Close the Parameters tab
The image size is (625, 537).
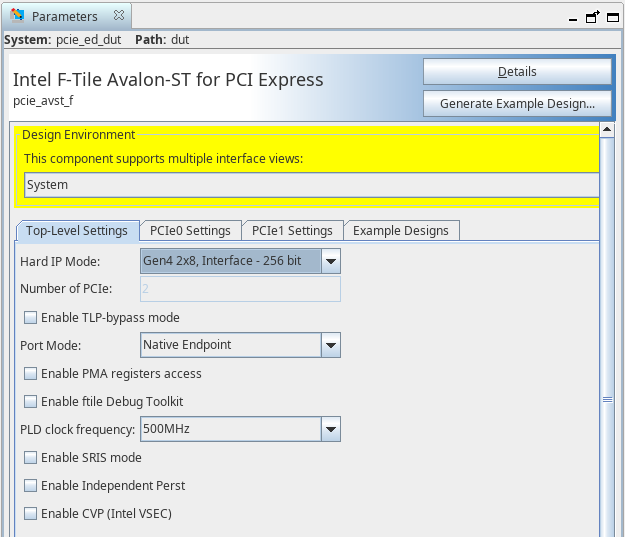pos(118,17)
